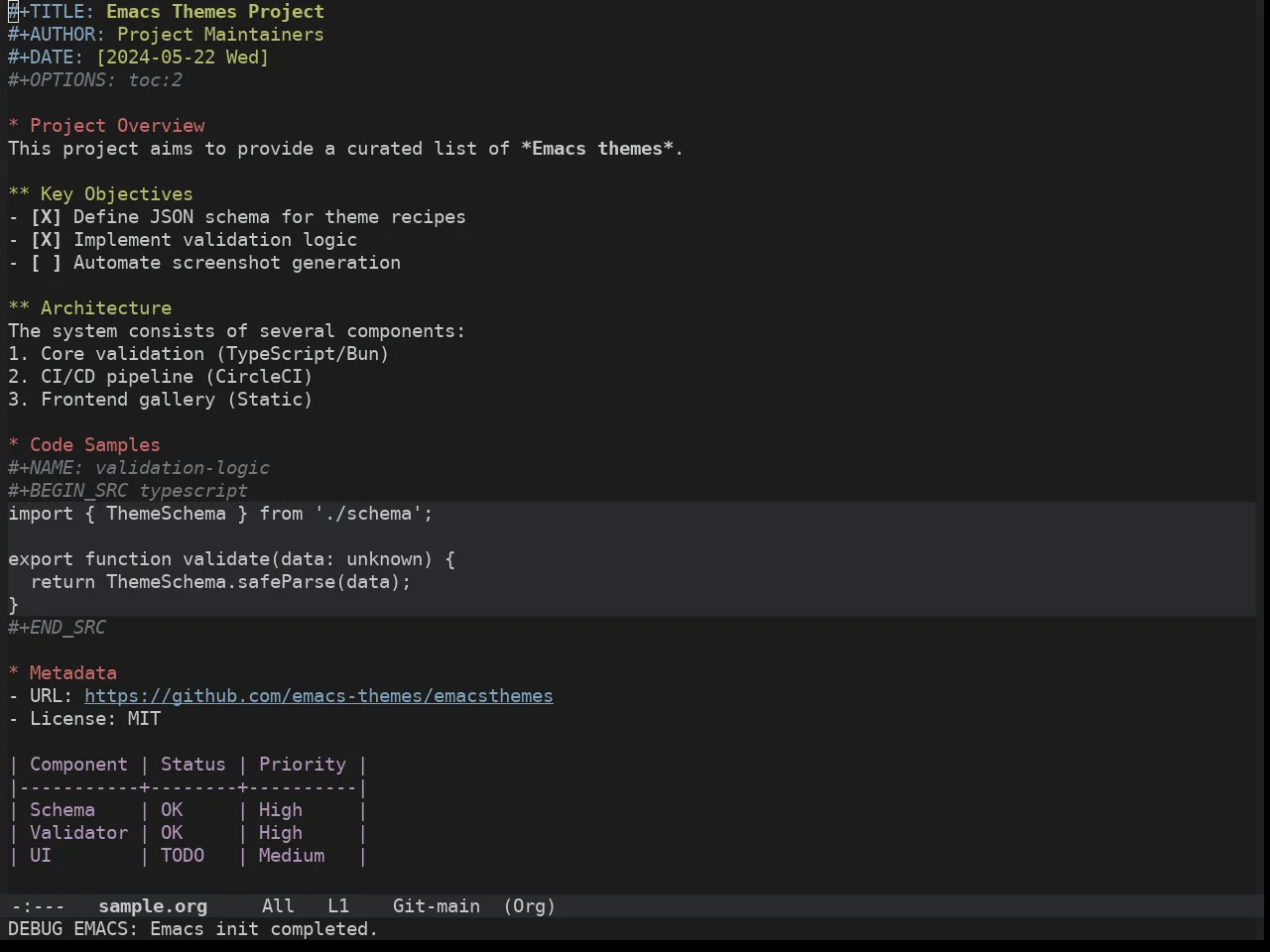Click the Component table header cell
The width and height of the screenshot is (1270, 952).
(78, 765)
